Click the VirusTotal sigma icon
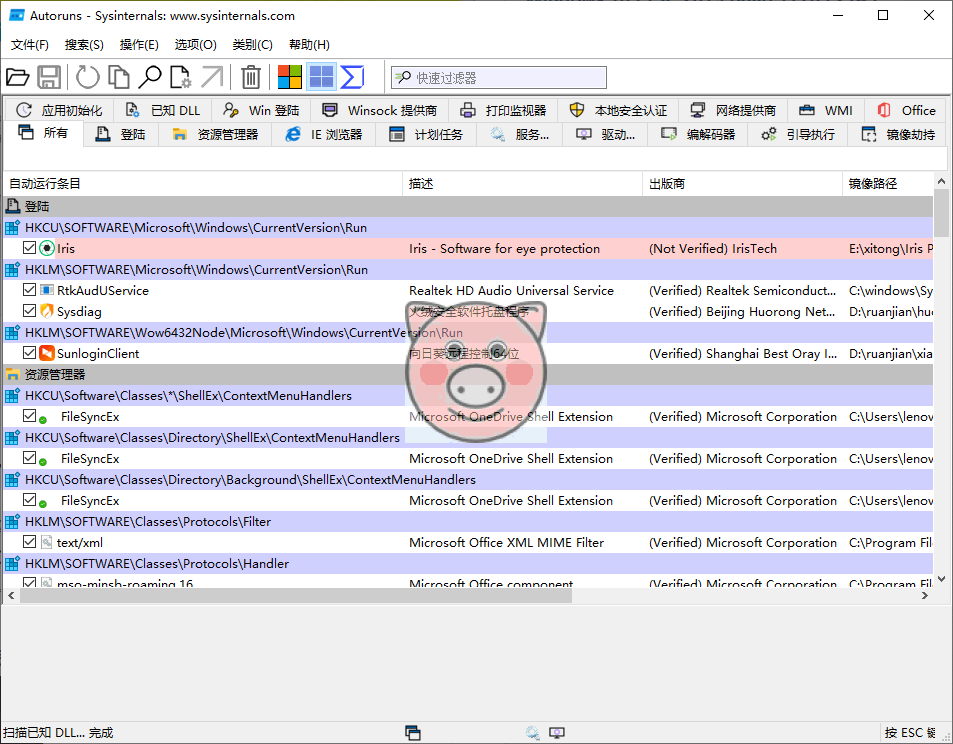The height and width of the screenshot is (744, 953). [x=352, y=77]
